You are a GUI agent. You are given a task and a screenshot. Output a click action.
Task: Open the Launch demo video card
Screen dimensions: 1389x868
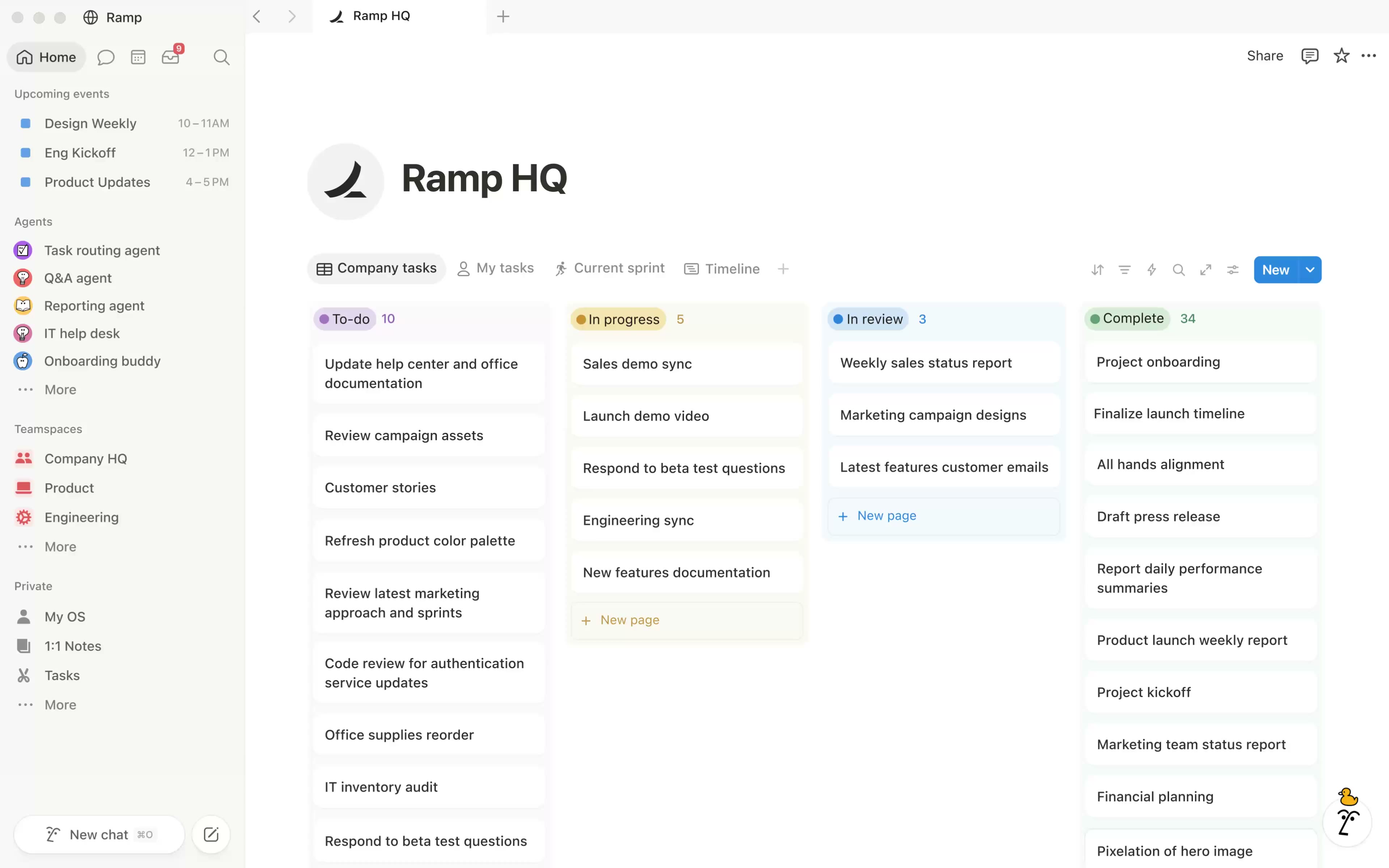[x=687, y=416]
